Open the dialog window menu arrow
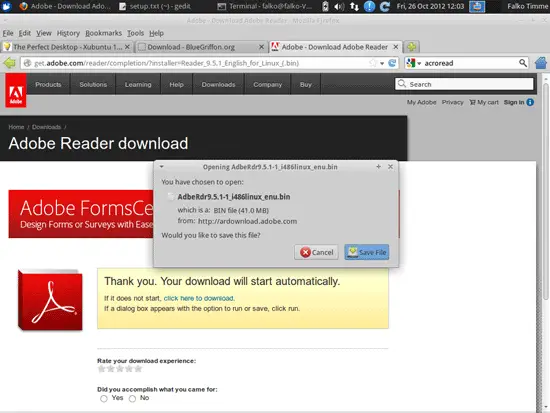The image size is (550, 413). pos(162,167)
